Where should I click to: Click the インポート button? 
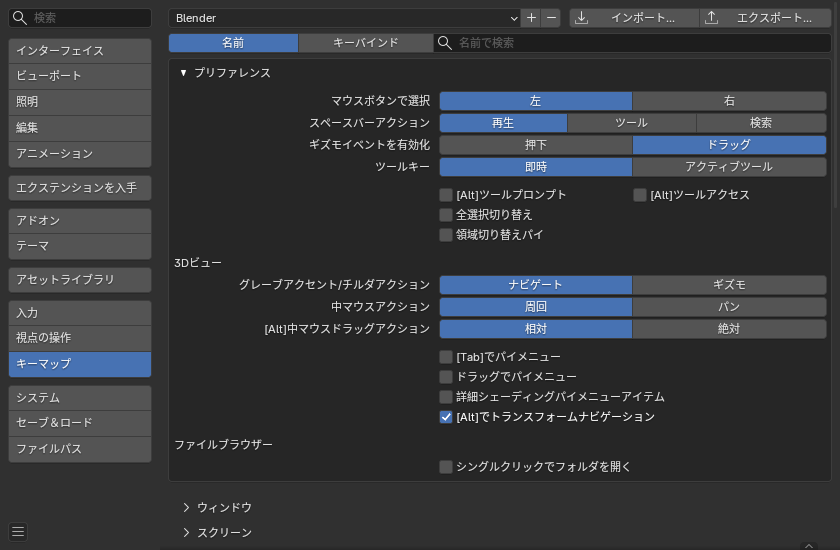point(634,18)
